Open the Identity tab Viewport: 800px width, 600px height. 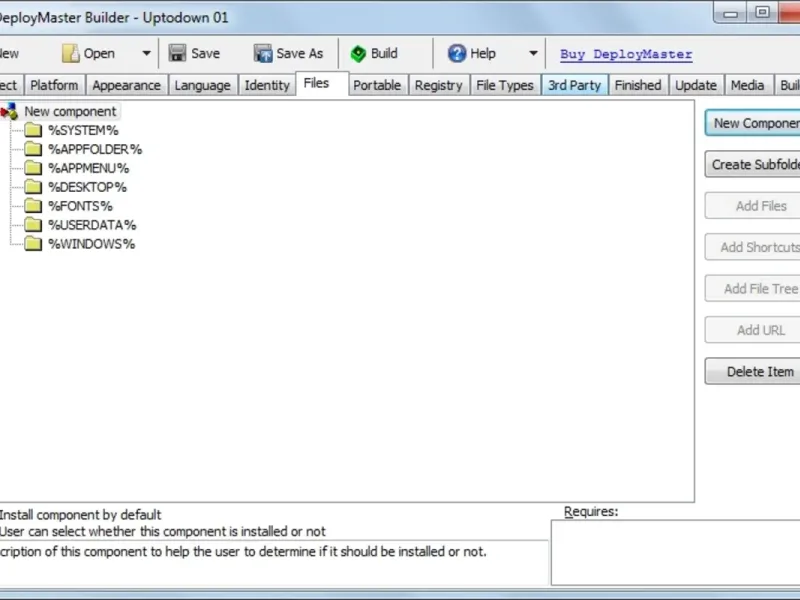coord(267,85)
